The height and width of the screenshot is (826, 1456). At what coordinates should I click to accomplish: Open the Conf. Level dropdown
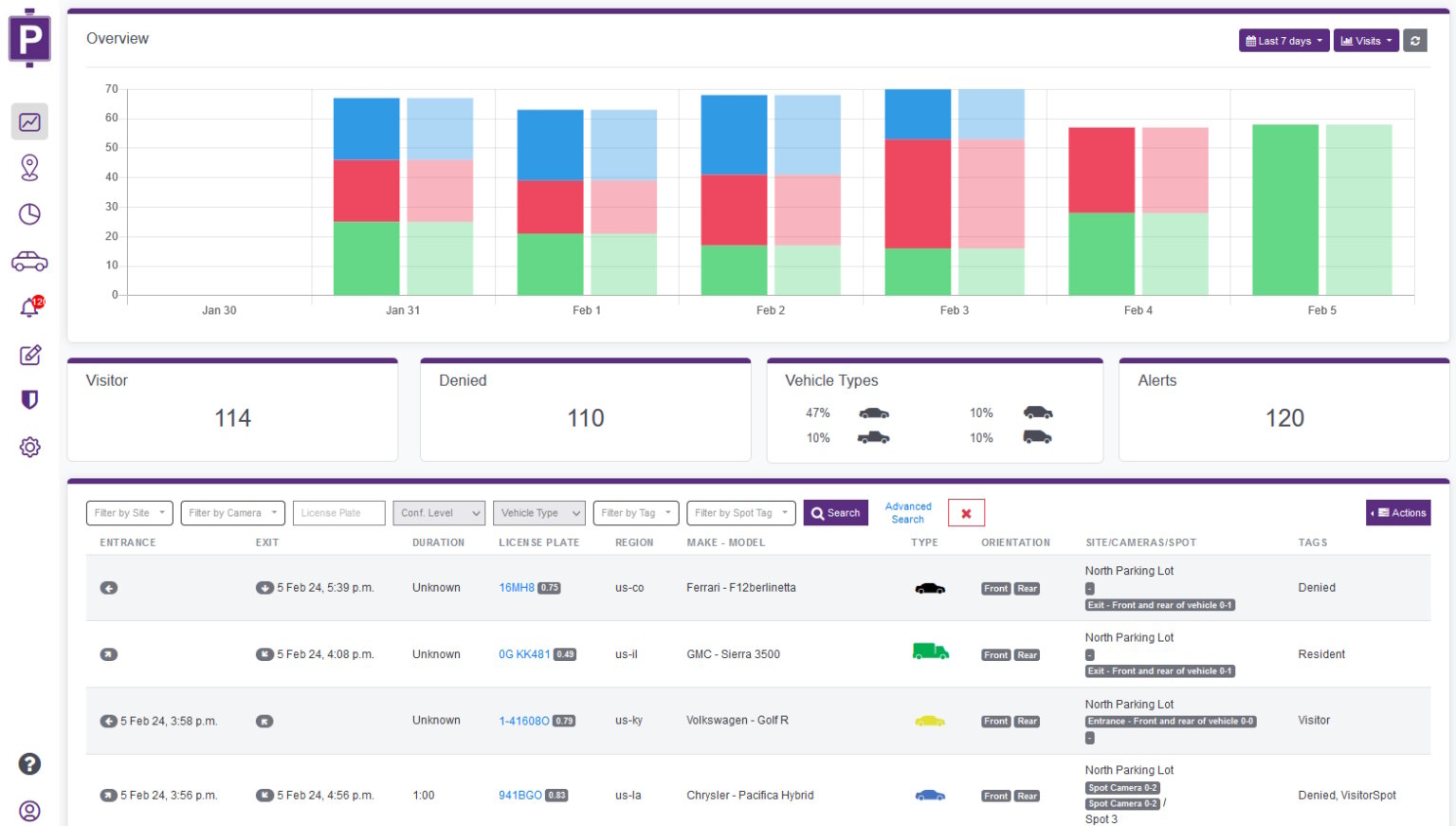(x=438, y=513)
